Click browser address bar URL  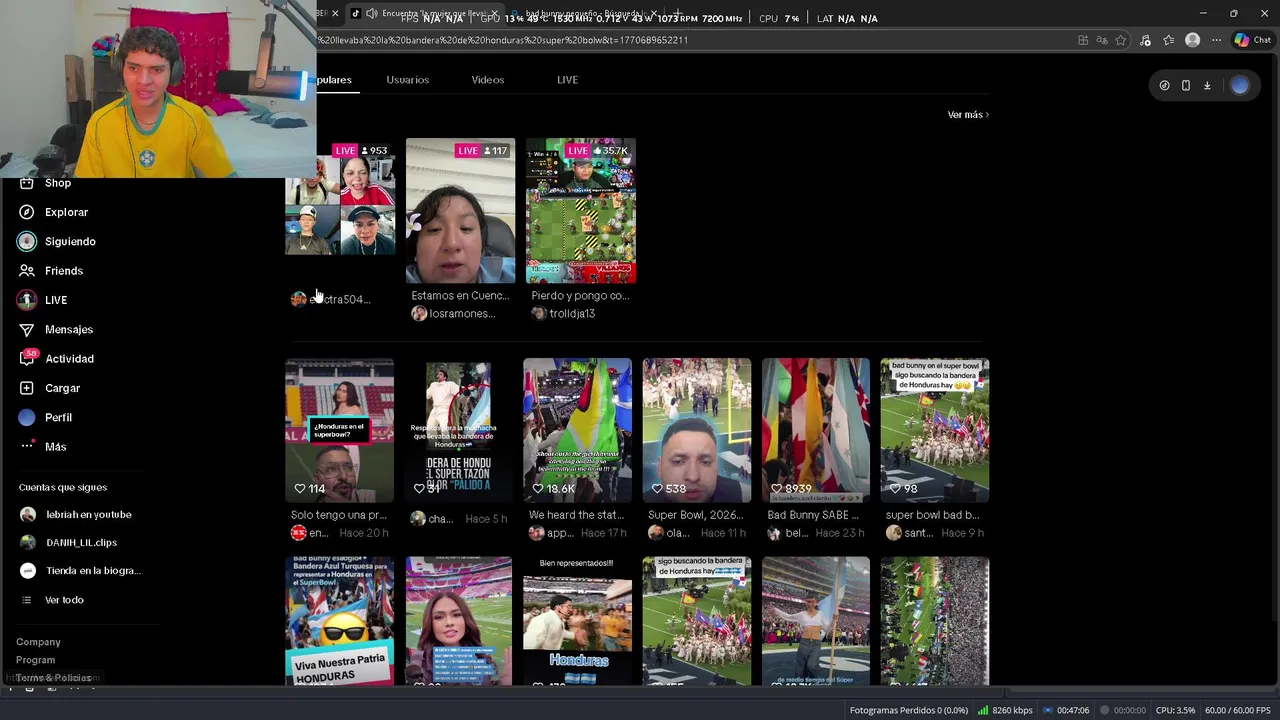coord(503,40)
